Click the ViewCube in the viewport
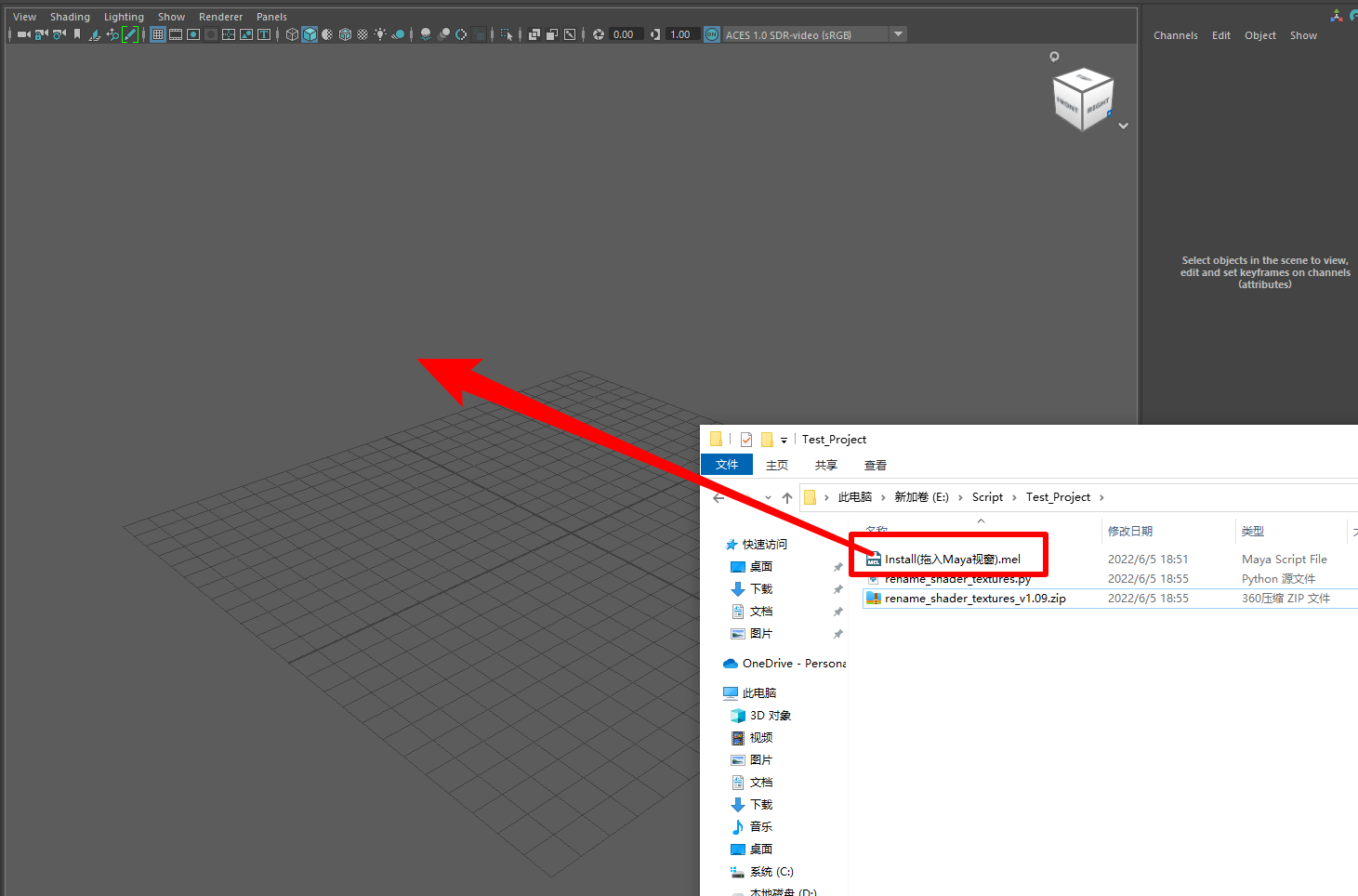 click(1082, 99)
